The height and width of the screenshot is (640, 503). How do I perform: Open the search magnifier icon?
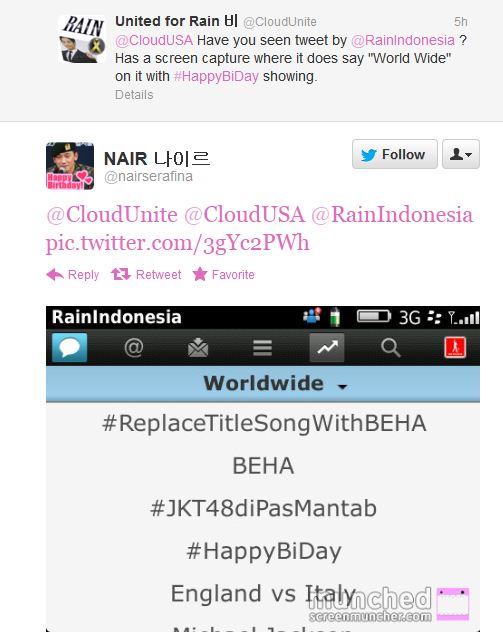point(391,348)
